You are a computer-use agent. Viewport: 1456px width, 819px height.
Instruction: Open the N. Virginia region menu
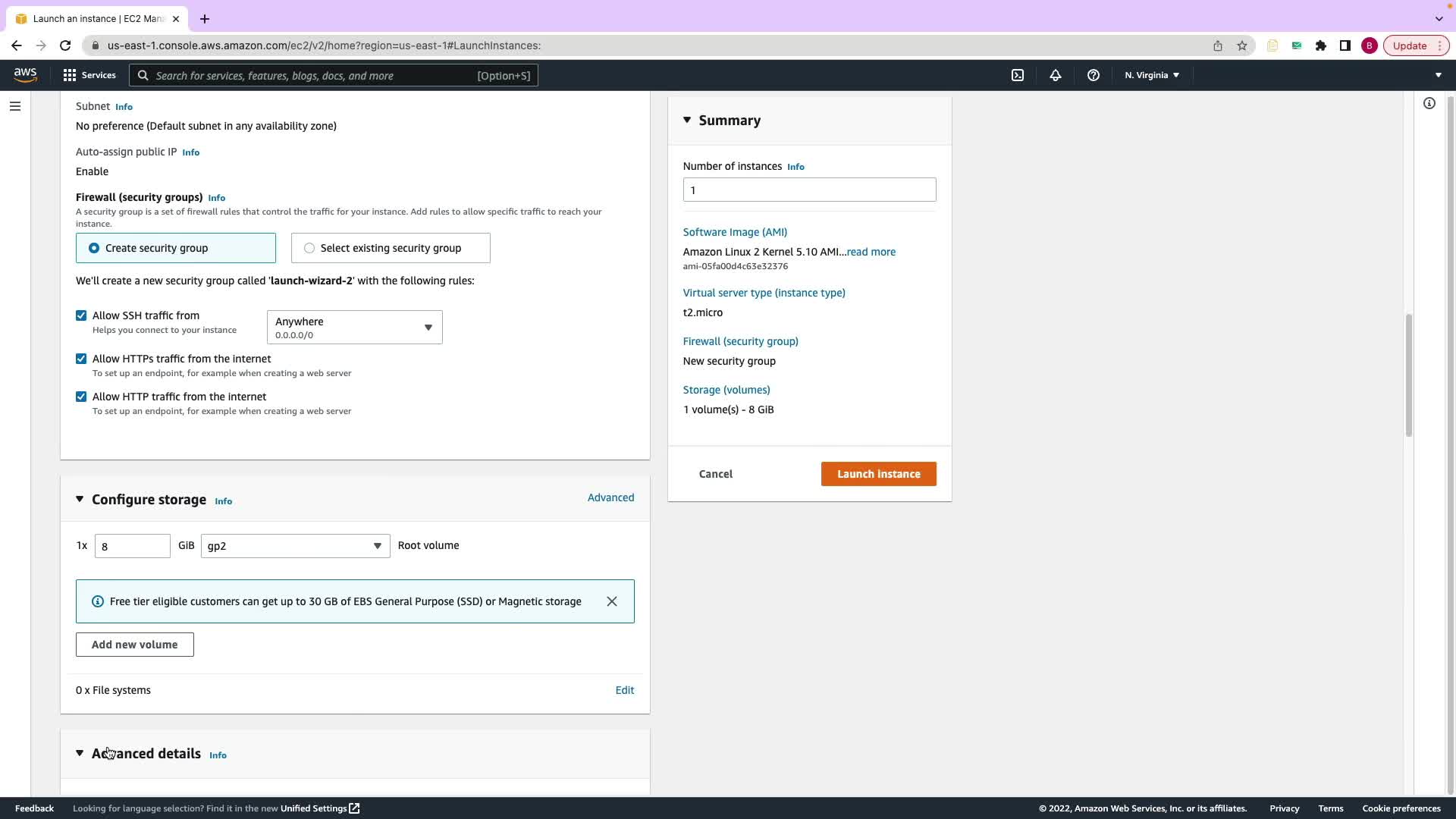pos(1151,75)
